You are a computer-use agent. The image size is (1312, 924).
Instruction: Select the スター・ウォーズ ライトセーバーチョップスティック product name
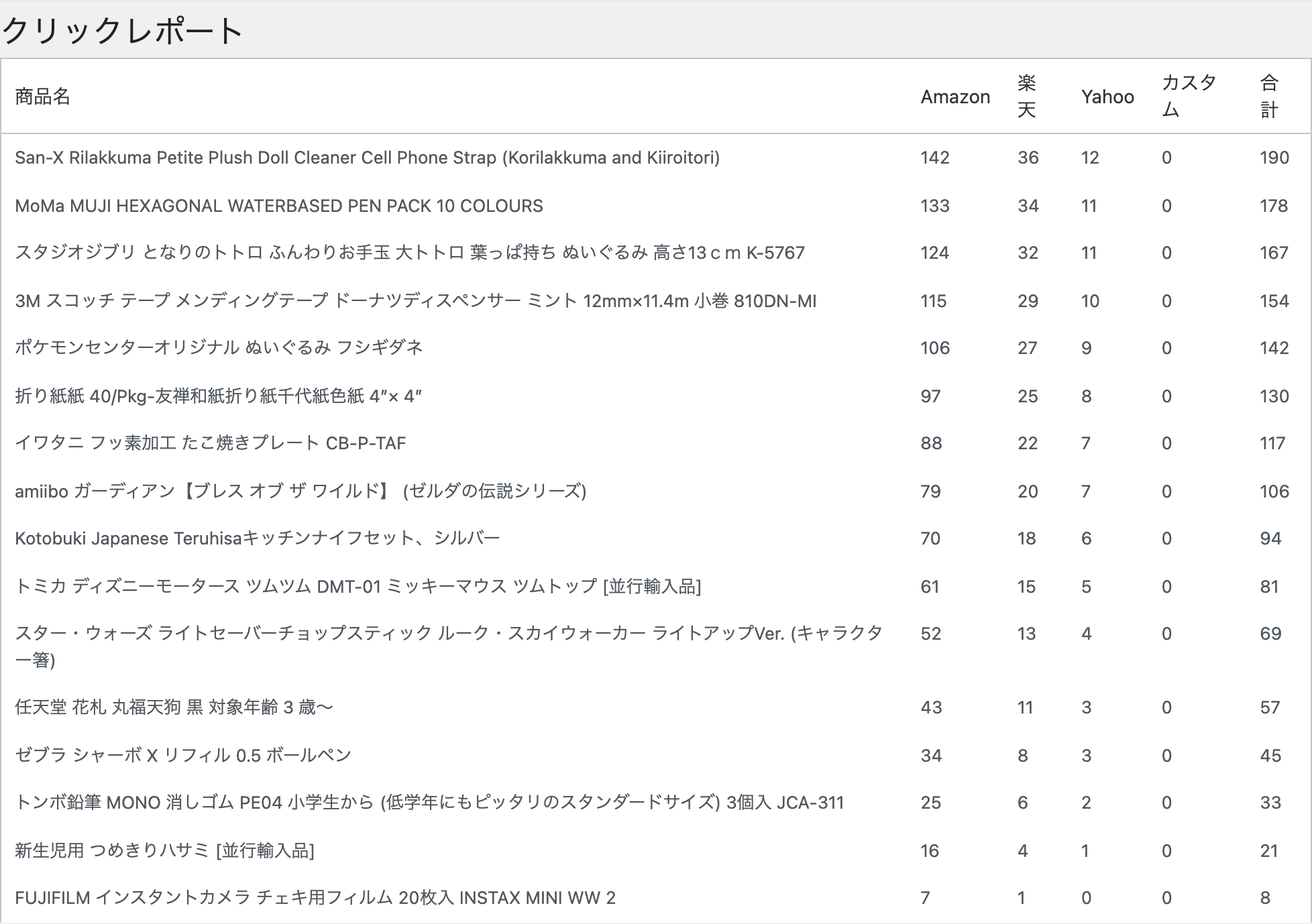449,647
